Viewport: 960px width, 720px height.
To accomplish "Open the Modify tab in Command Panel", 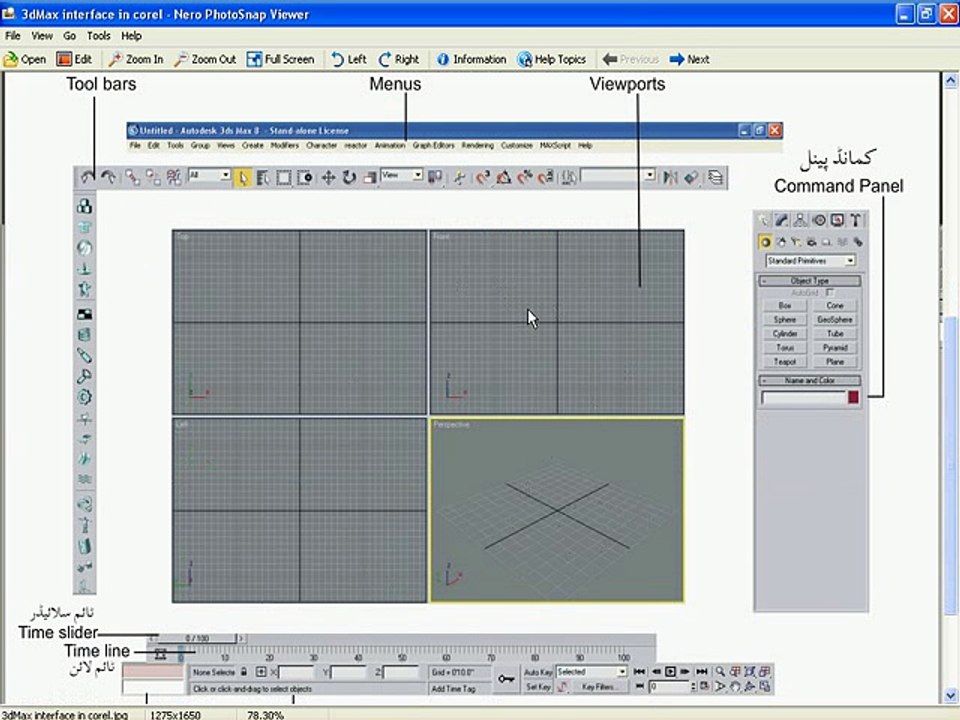I will [781, 220].
